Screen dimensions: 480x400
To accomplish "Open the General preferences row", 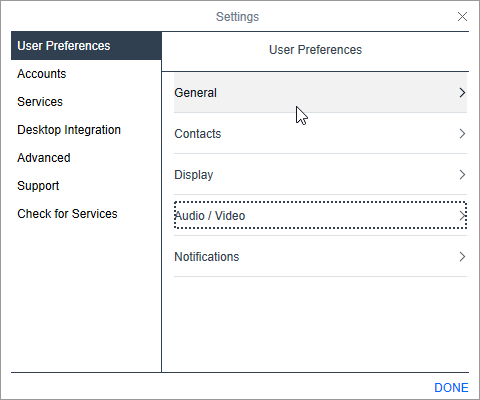I will [x=320, y=93].
